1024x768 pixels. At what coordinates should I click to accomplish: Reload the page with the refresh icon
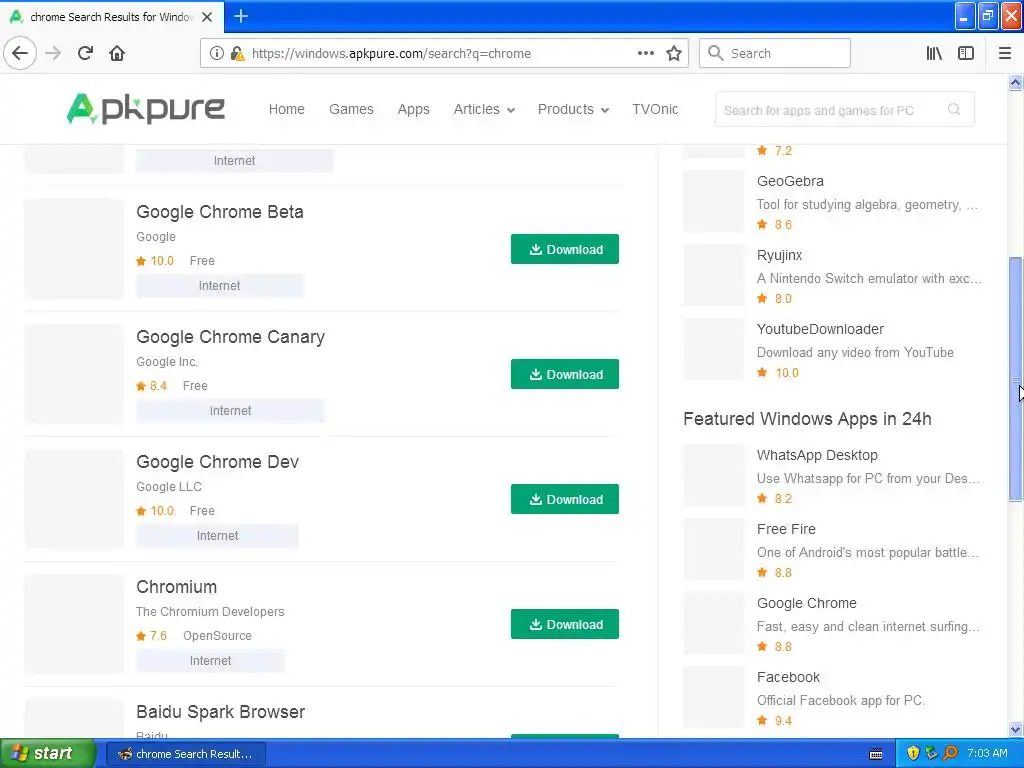85,53
